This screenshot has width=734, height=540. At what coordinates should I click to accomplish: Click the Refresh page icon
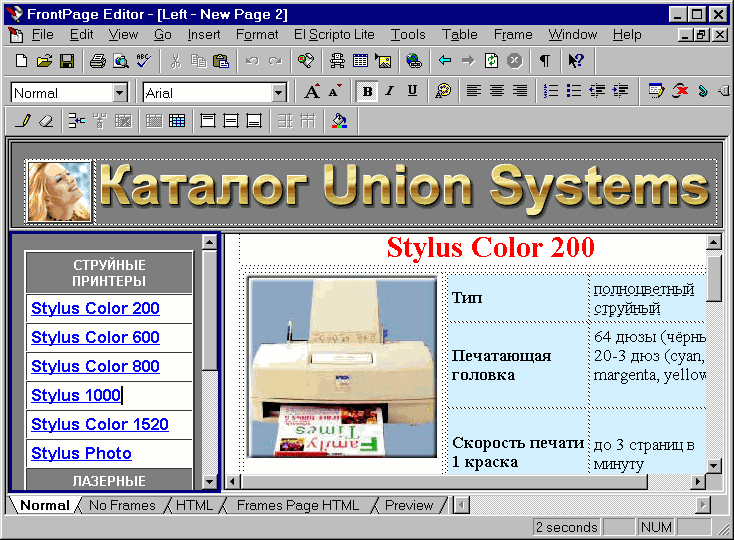(491, 61)
